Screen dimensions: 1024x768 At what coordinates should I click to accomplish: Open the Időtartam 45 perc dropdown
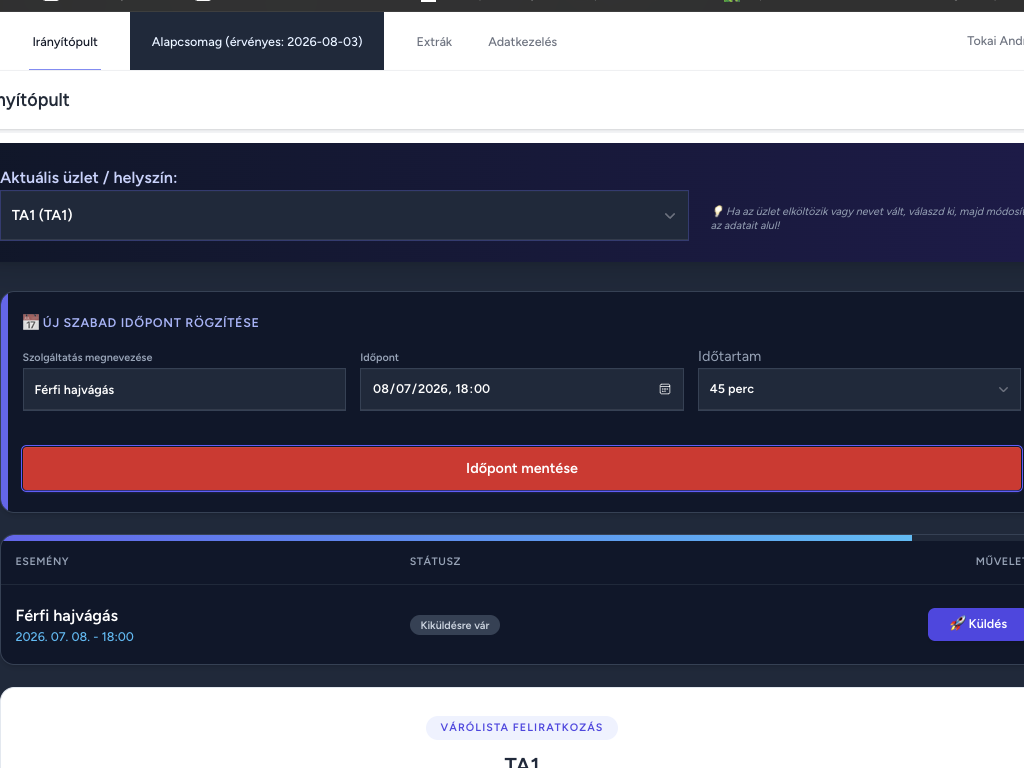859,389
